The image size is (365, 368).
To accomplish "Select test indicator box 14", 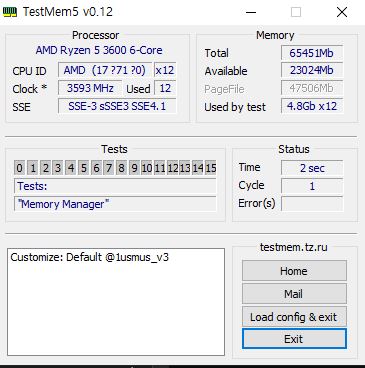I will [x=198, y=168].
